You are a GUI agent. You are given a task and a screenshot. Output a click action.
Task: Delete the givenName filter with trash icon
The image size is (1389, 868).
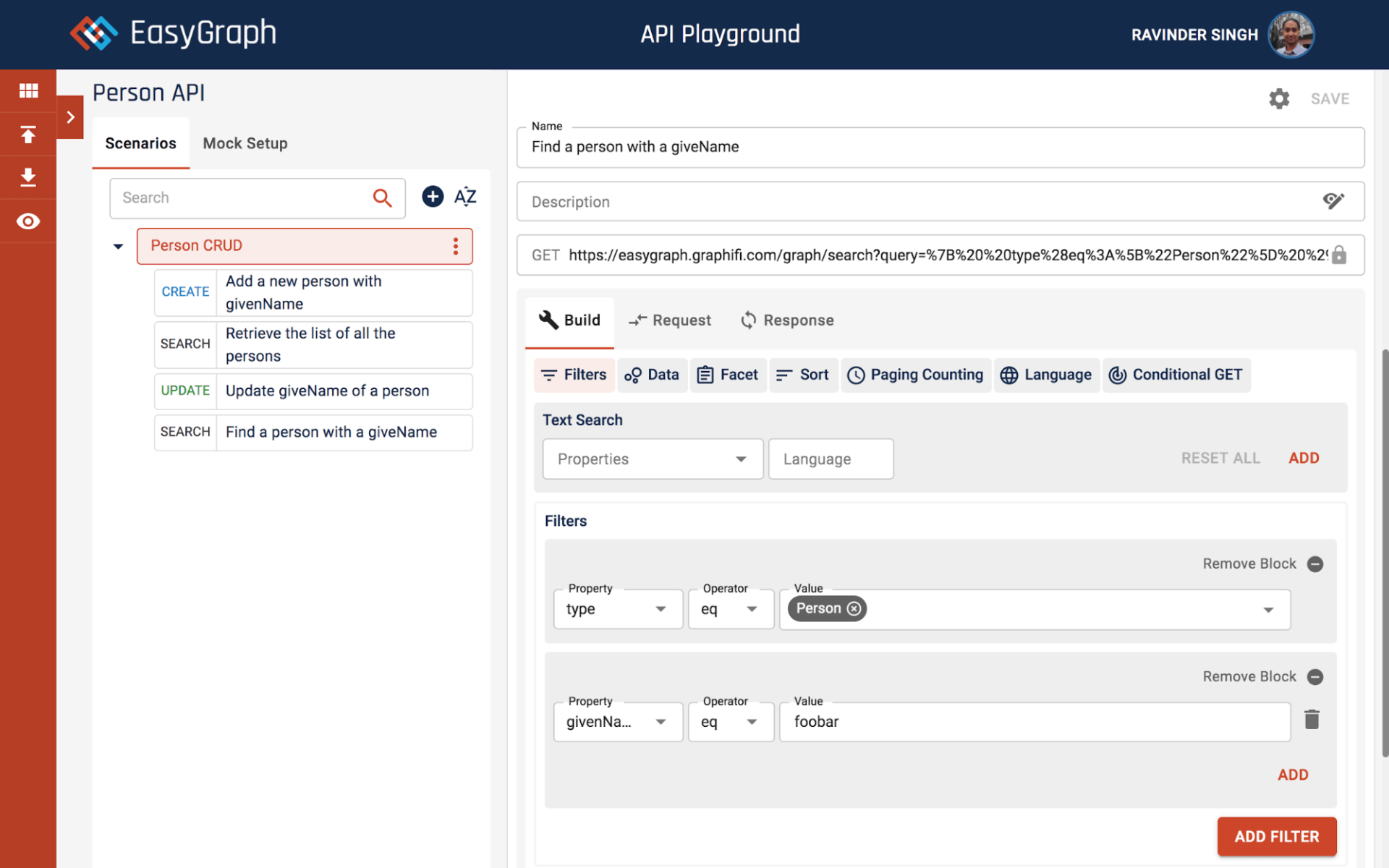[x=1312, y=720]
